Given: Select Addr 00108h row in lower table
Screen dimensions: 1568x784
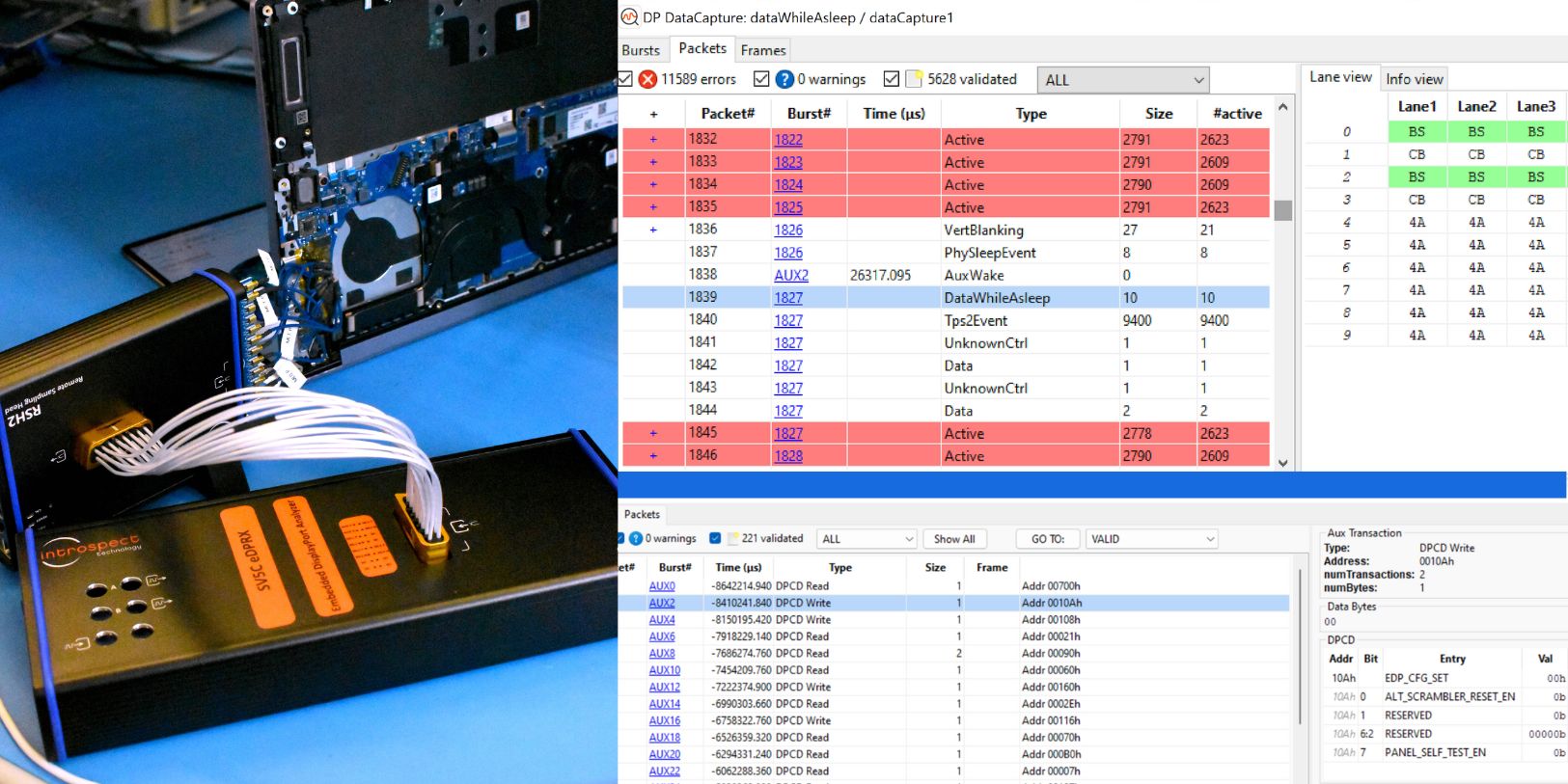Looking at the screenshot, I should coord(953,620).
